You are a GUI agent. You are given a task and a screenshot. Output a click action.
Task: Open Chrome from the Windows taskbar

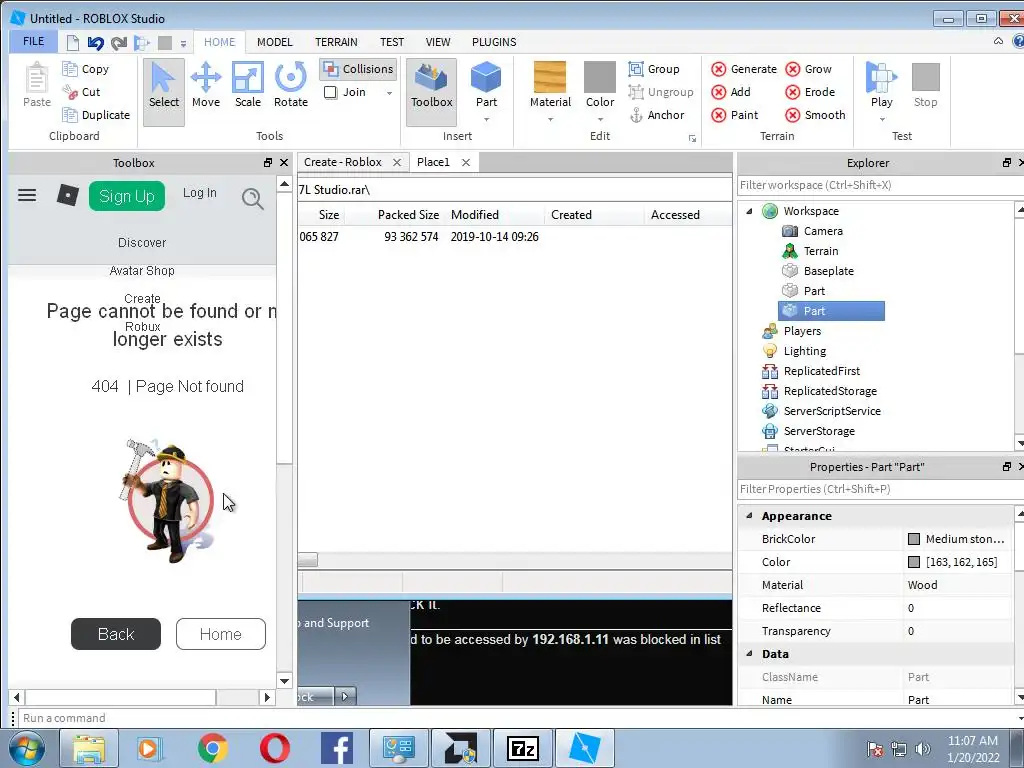(212, 748)
